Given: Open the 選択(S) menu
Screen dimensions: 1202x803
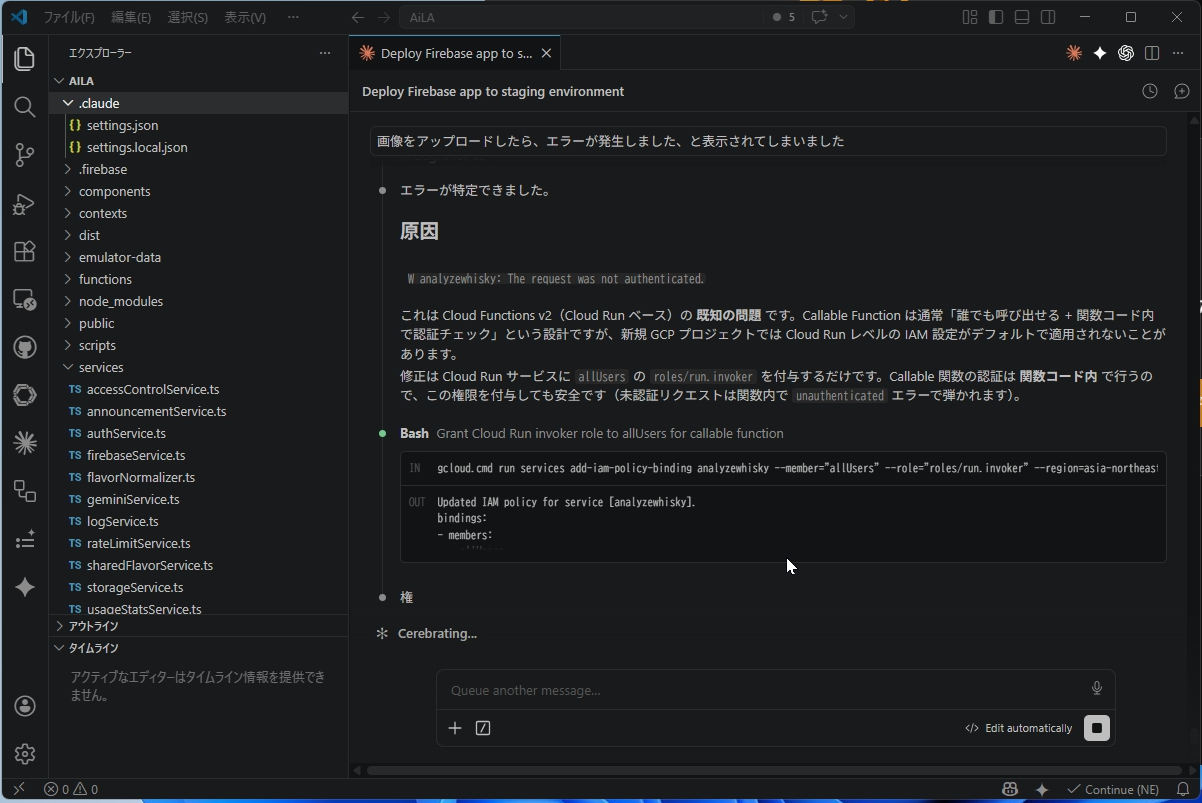Looking at the screenshot, I should 188,17.
